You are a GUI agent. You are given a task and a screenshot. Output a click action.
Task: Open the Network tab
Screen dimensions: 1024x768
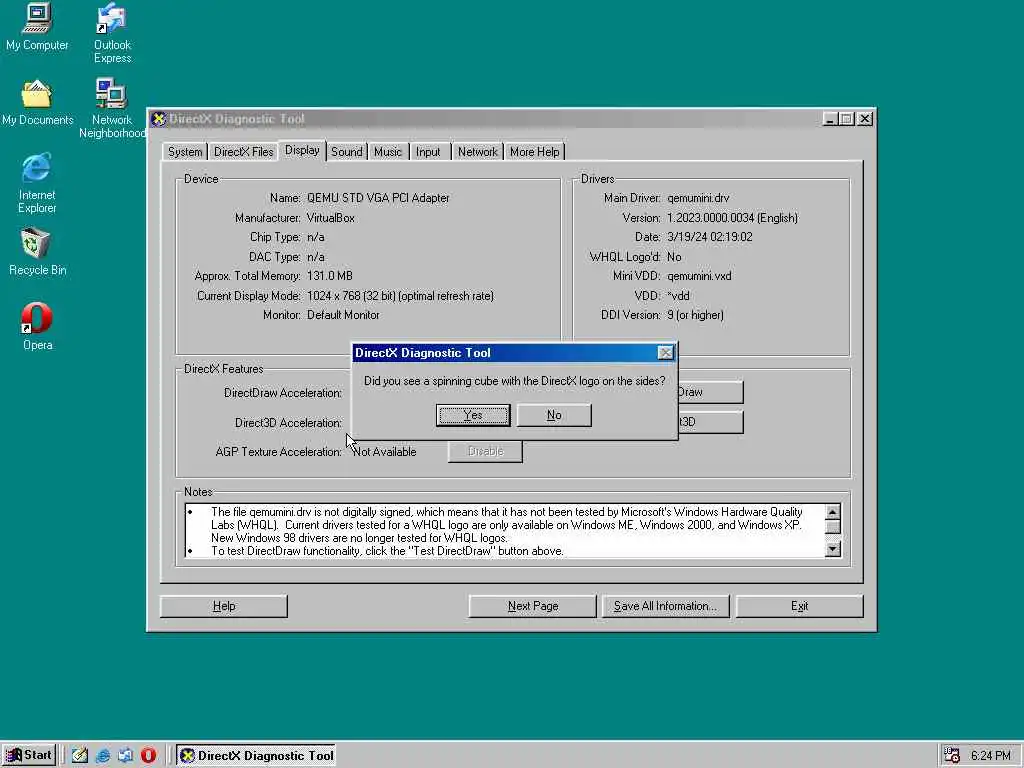[x=477, y=152]
